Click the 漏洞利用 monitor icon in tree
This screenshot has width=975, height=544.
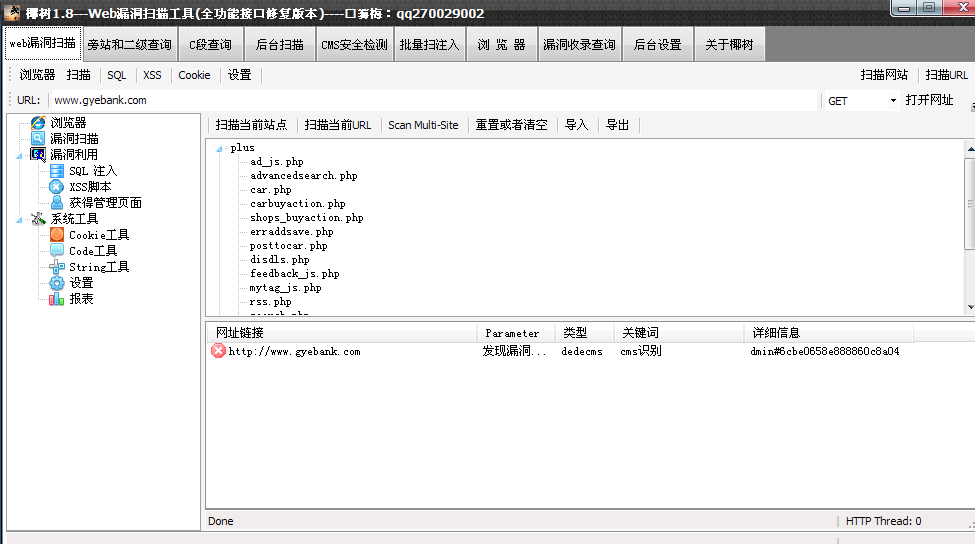click(38, 154)
